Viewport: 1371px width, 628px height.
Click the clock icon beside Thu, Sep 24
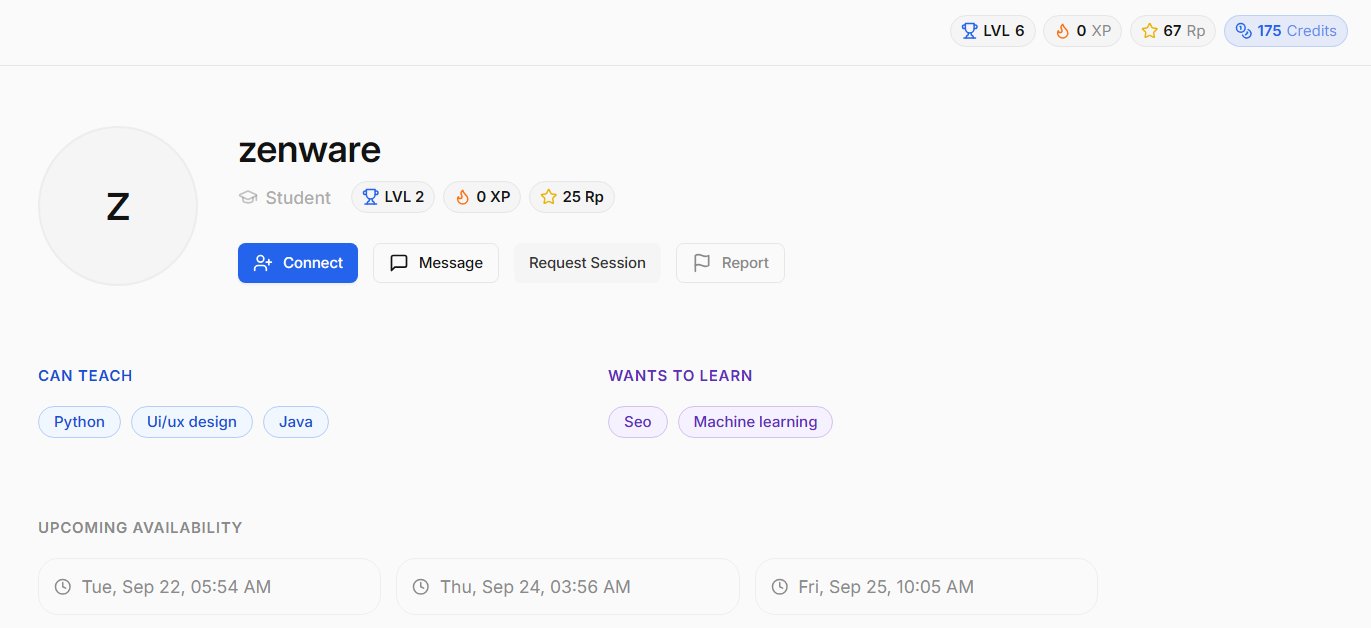tap(420, 587)
